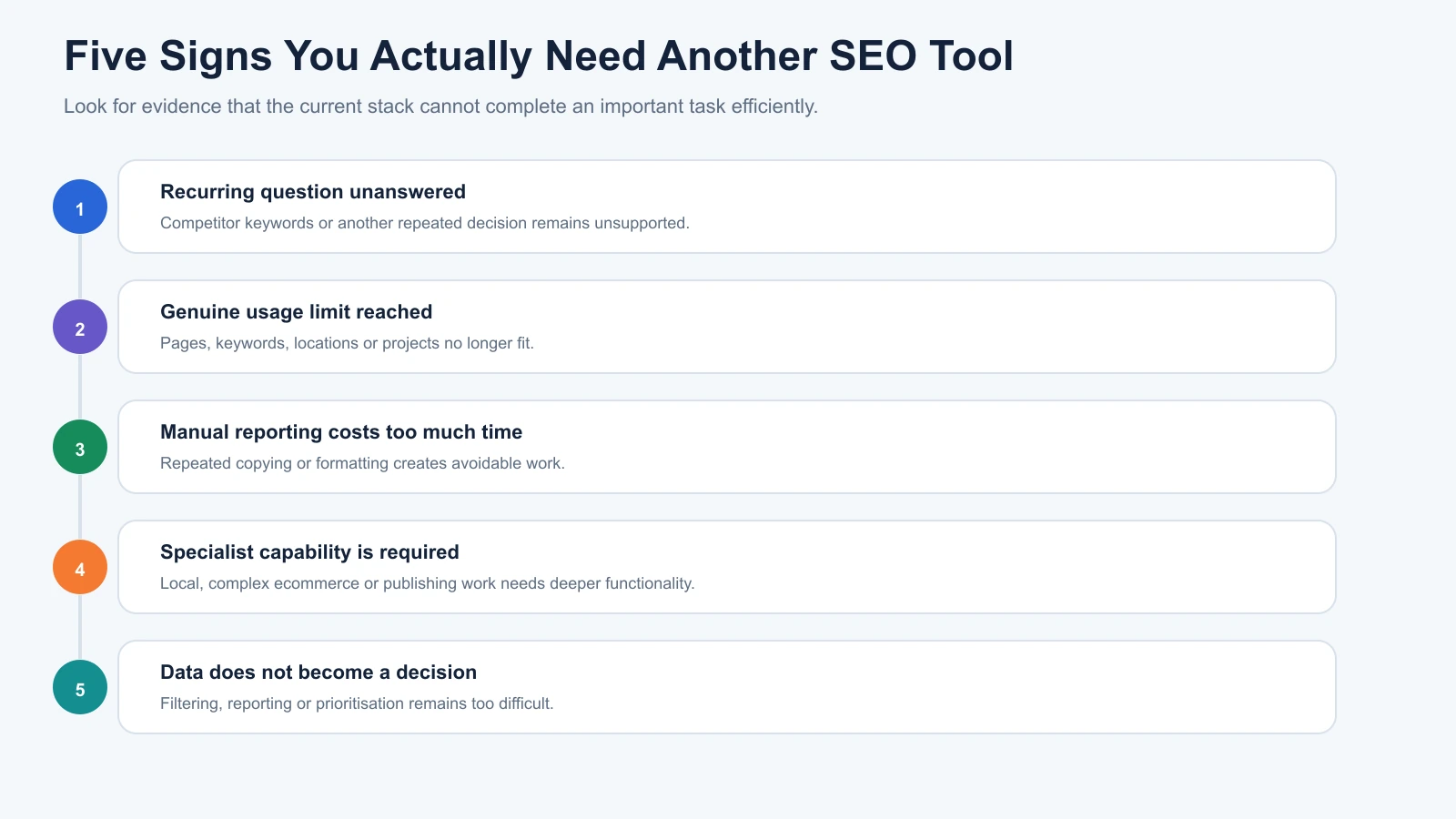
Task: Click the blue circle numbered 1
Action: [80, 207]
